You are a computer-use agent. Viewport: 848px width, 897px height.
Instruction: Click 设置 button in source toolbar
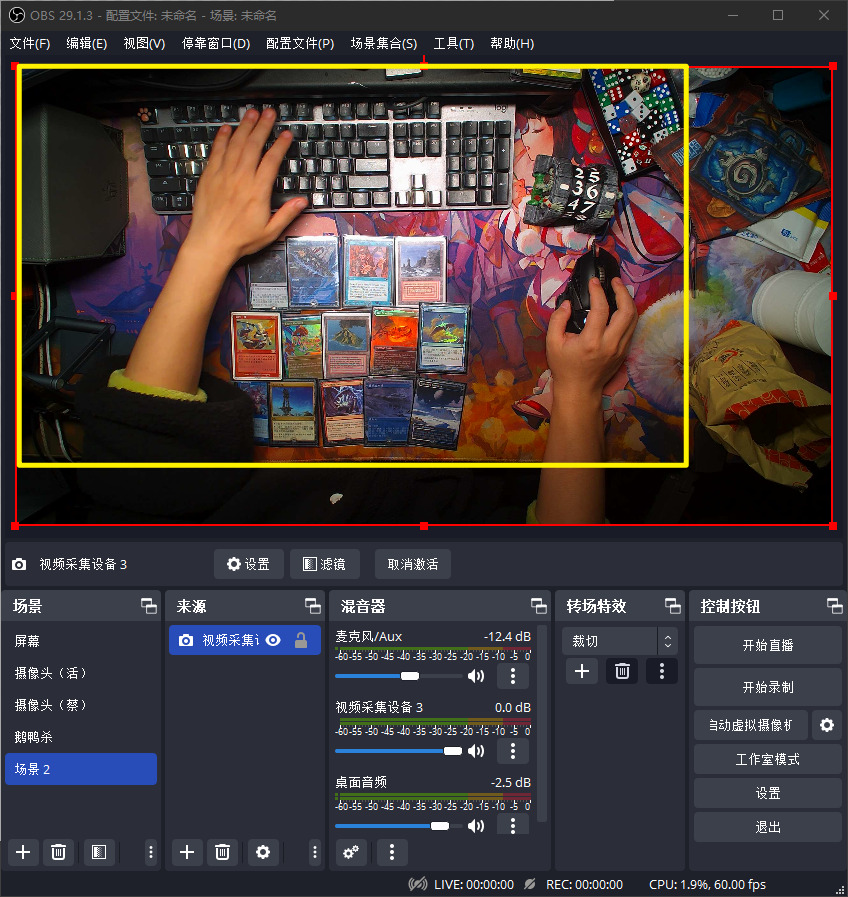pyautogui.click(x=248, y=564)
